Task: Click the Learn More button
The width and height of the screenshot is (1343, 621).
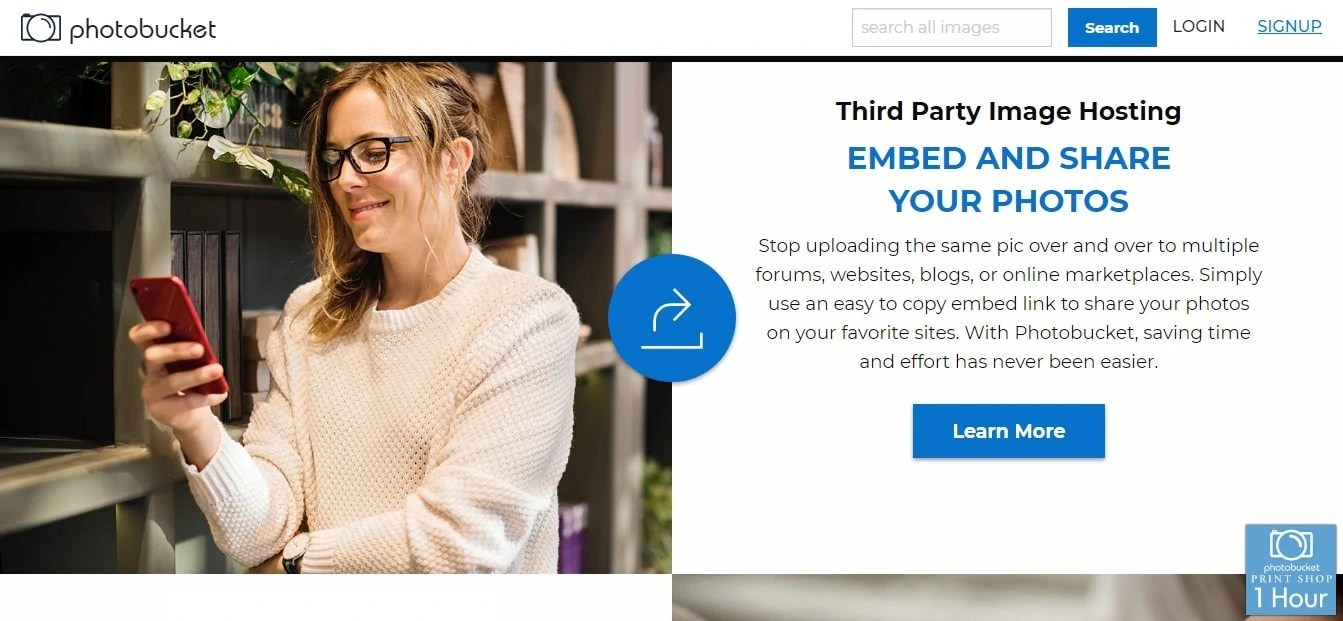Action: click(x=1008, y=431)
